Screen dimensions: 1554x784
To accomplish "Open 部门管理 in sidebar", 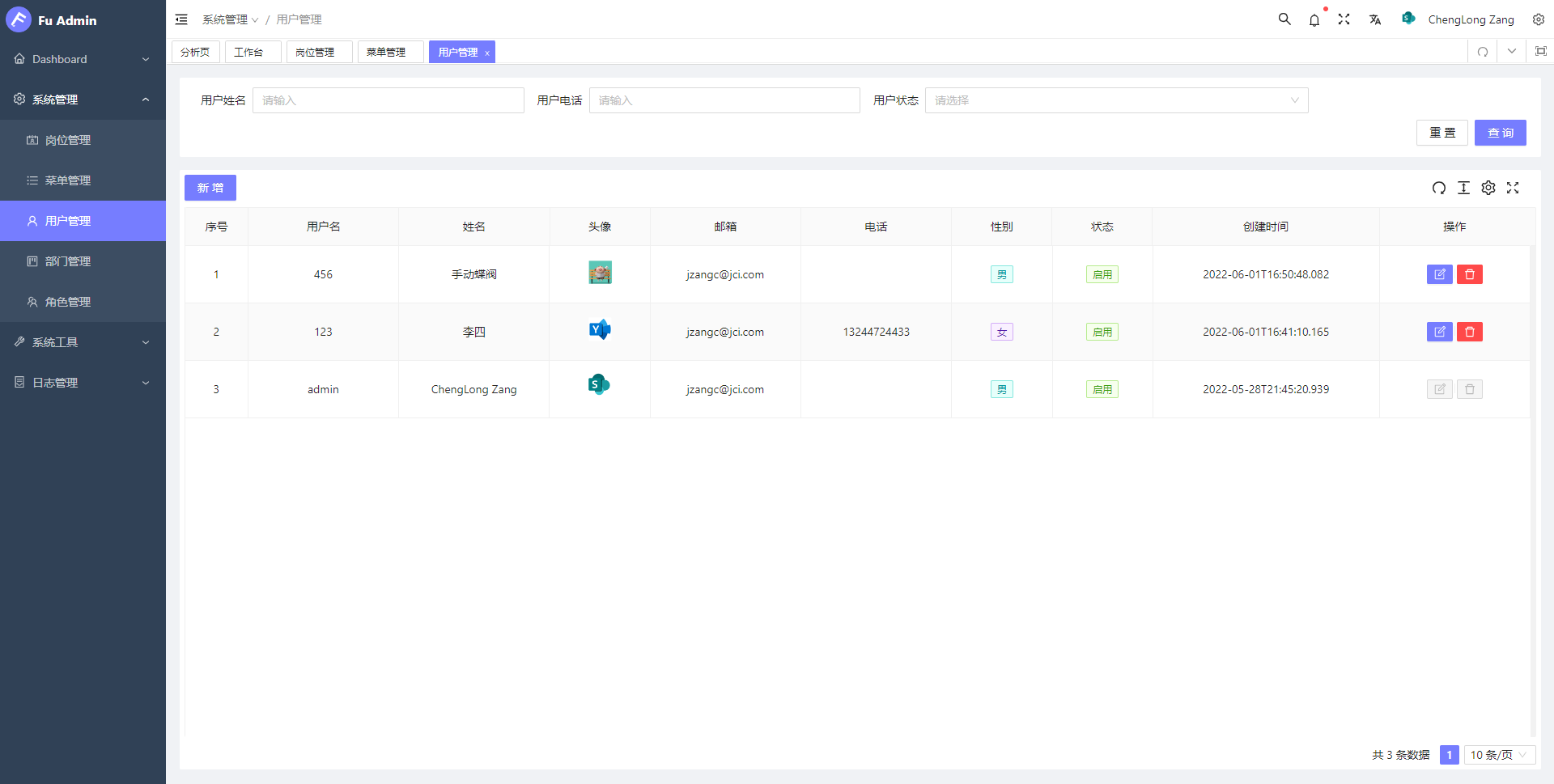I will pos(83,261).
